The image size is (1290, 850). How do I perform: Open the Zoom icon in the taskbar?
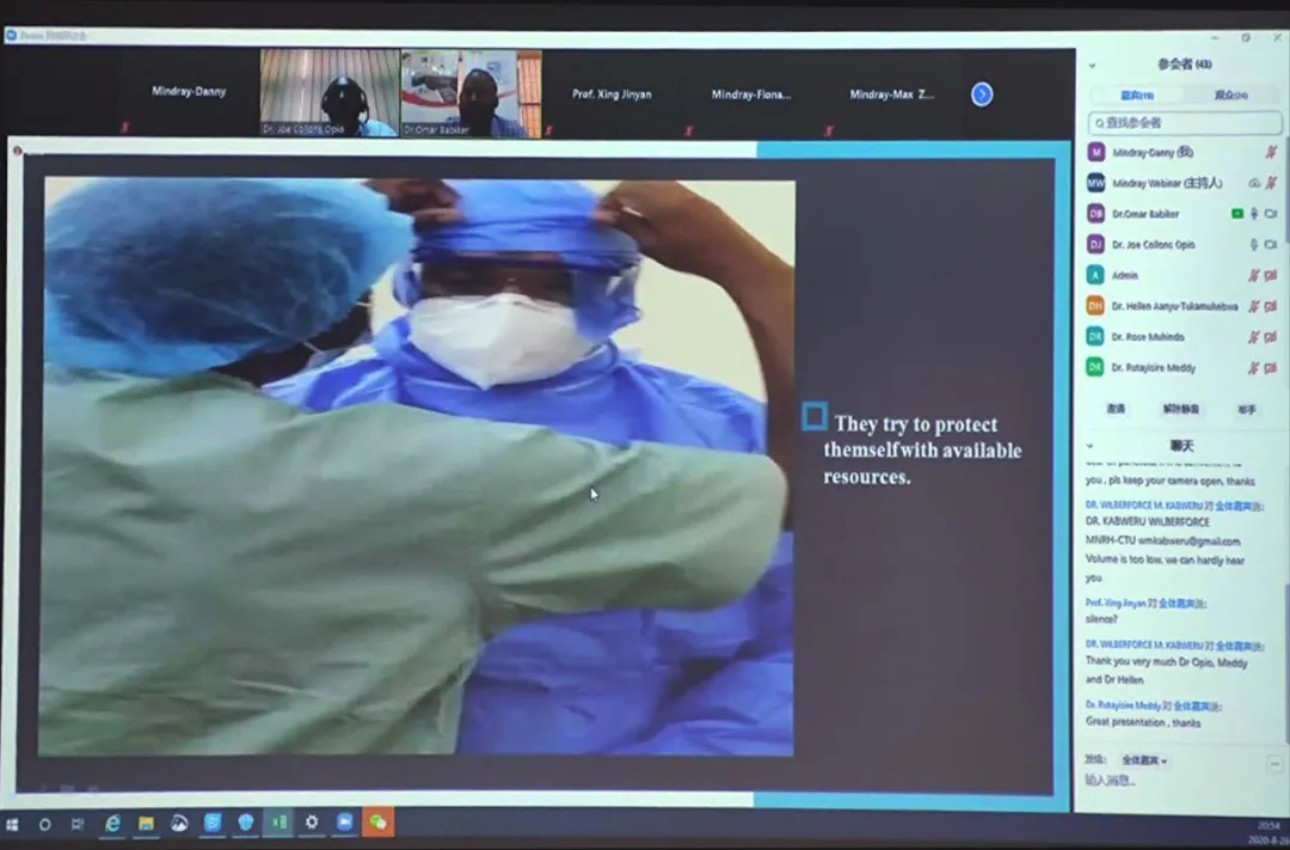point(345,822)
